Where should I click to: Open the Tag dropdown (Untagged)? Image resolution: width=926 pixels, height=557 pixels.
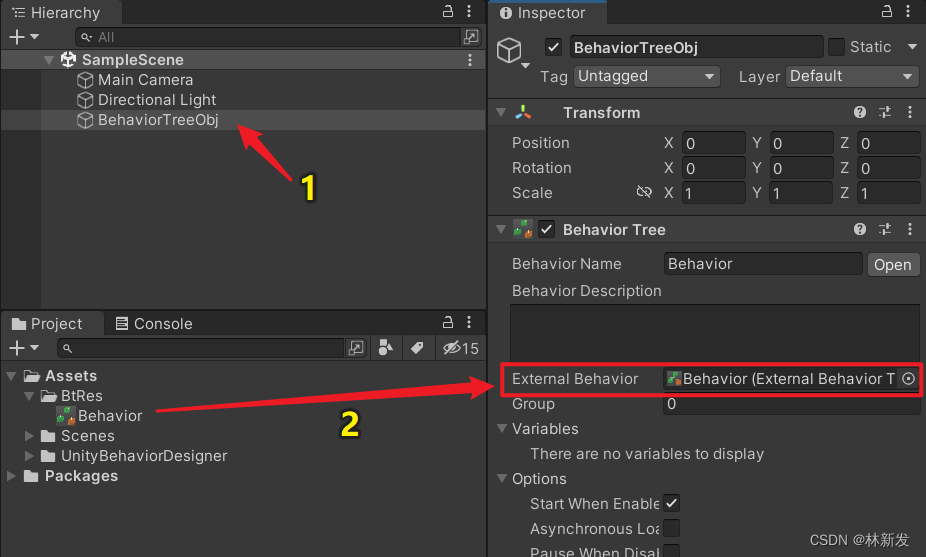(x=647, y=76)
